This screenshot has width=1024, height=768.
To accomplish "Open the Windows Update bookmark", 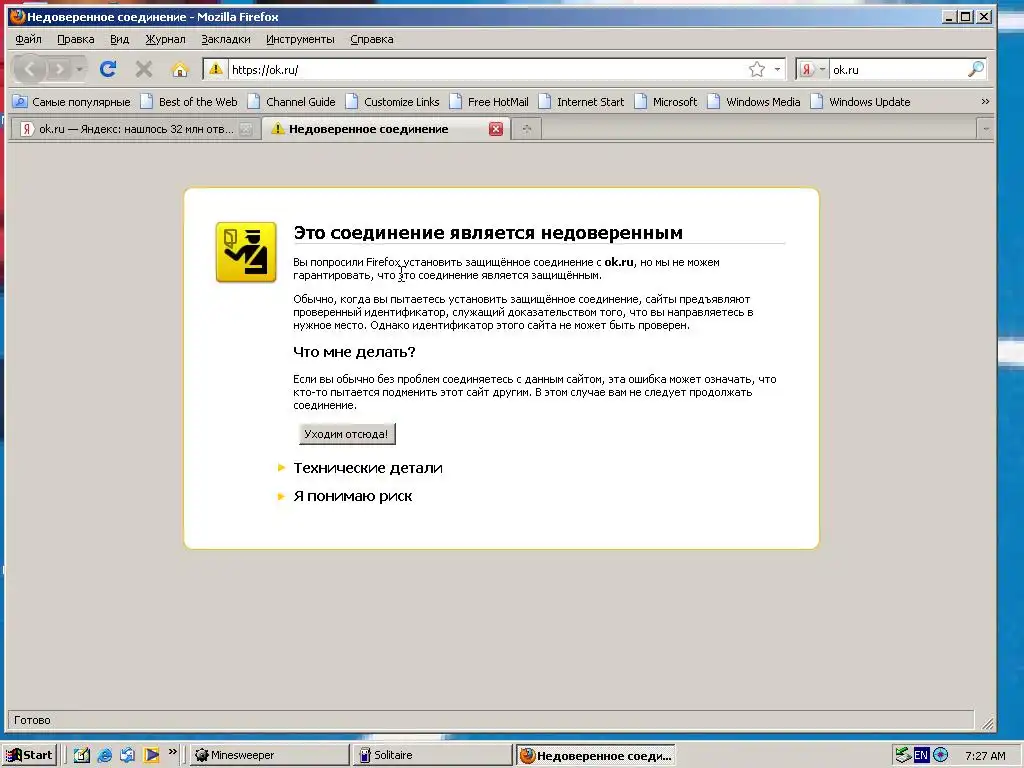I will point(861,102).
